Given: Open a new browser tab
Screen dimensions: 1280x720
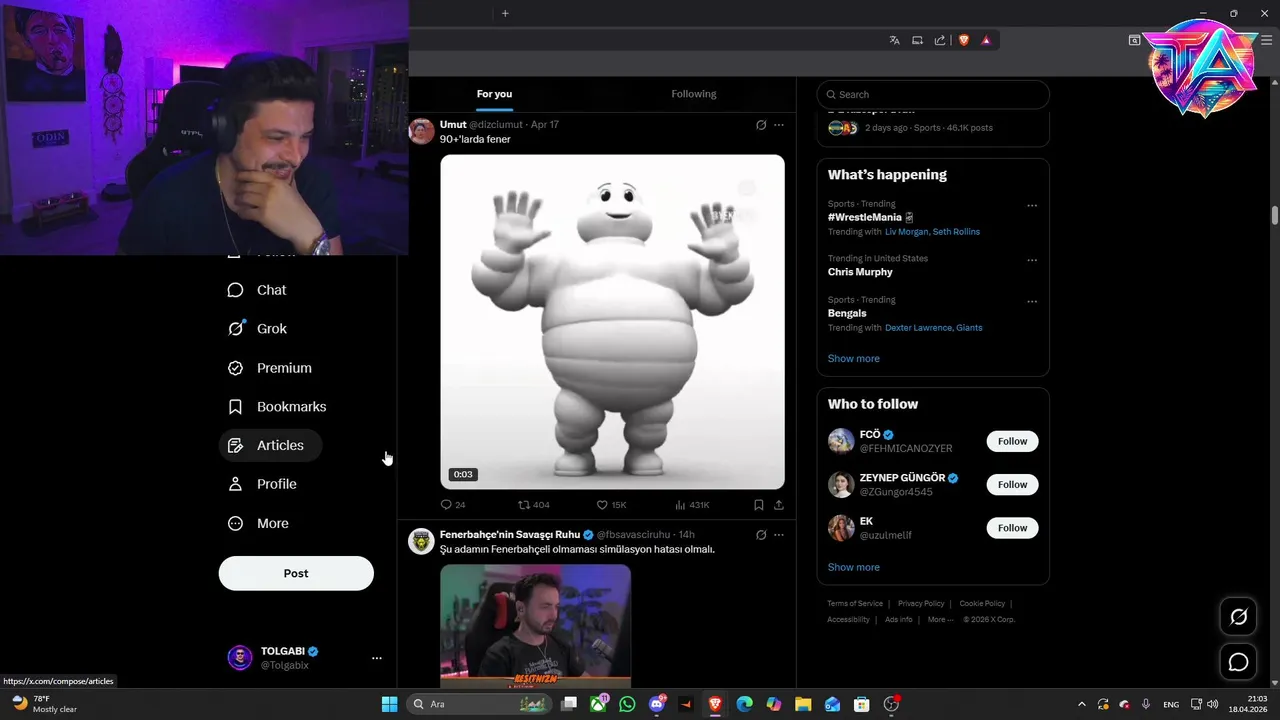Looking at the screenshot, I should [505, 13].
